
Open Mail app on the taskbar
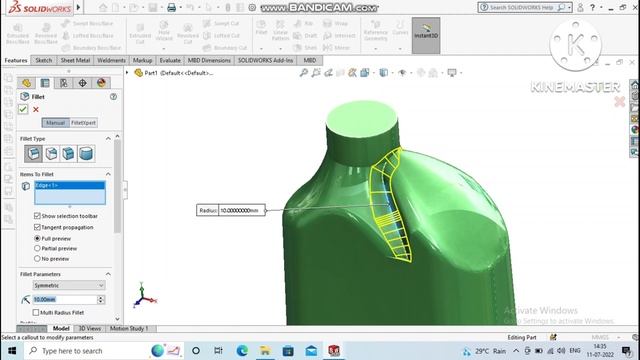coord(311,351)
